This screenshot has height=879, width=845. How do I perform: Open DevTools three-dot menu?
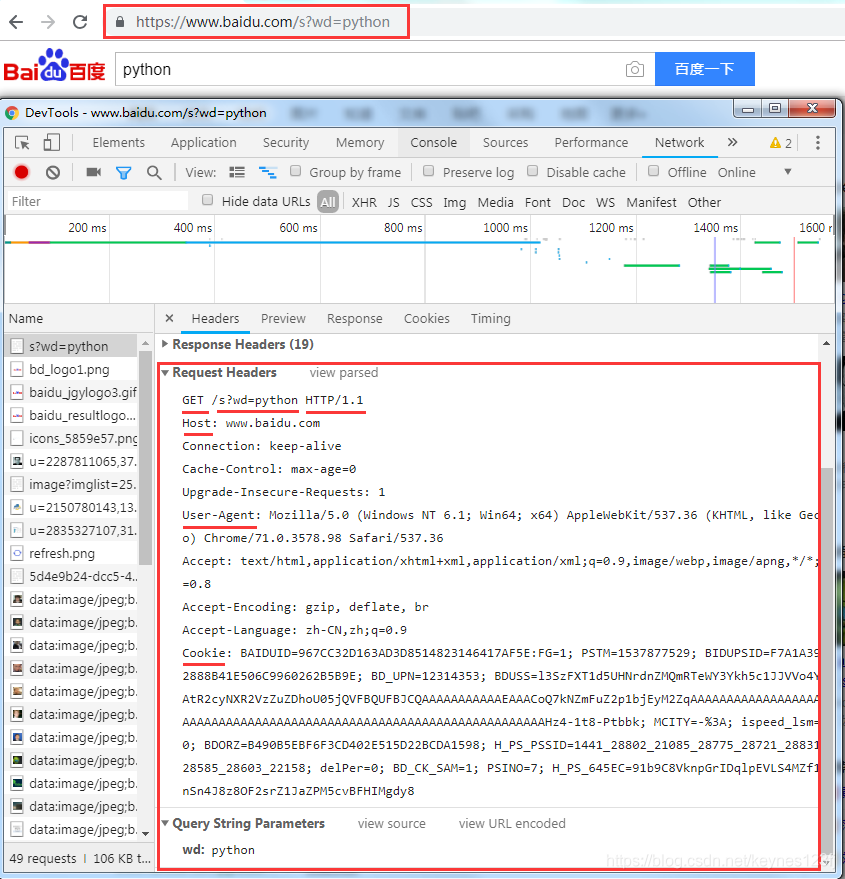point(818,142)
